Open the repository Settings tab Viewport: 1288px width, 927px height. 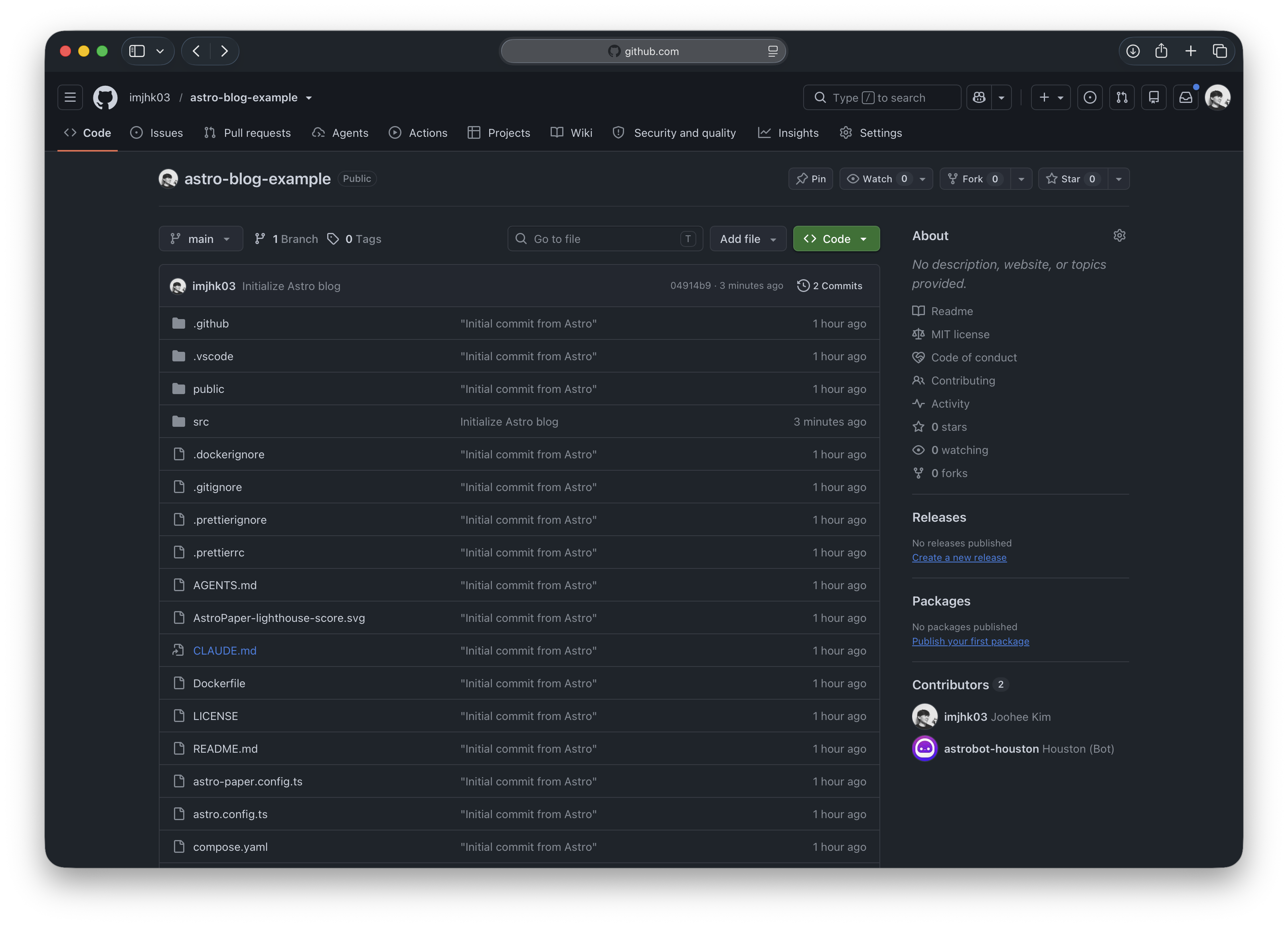point(871,133)
